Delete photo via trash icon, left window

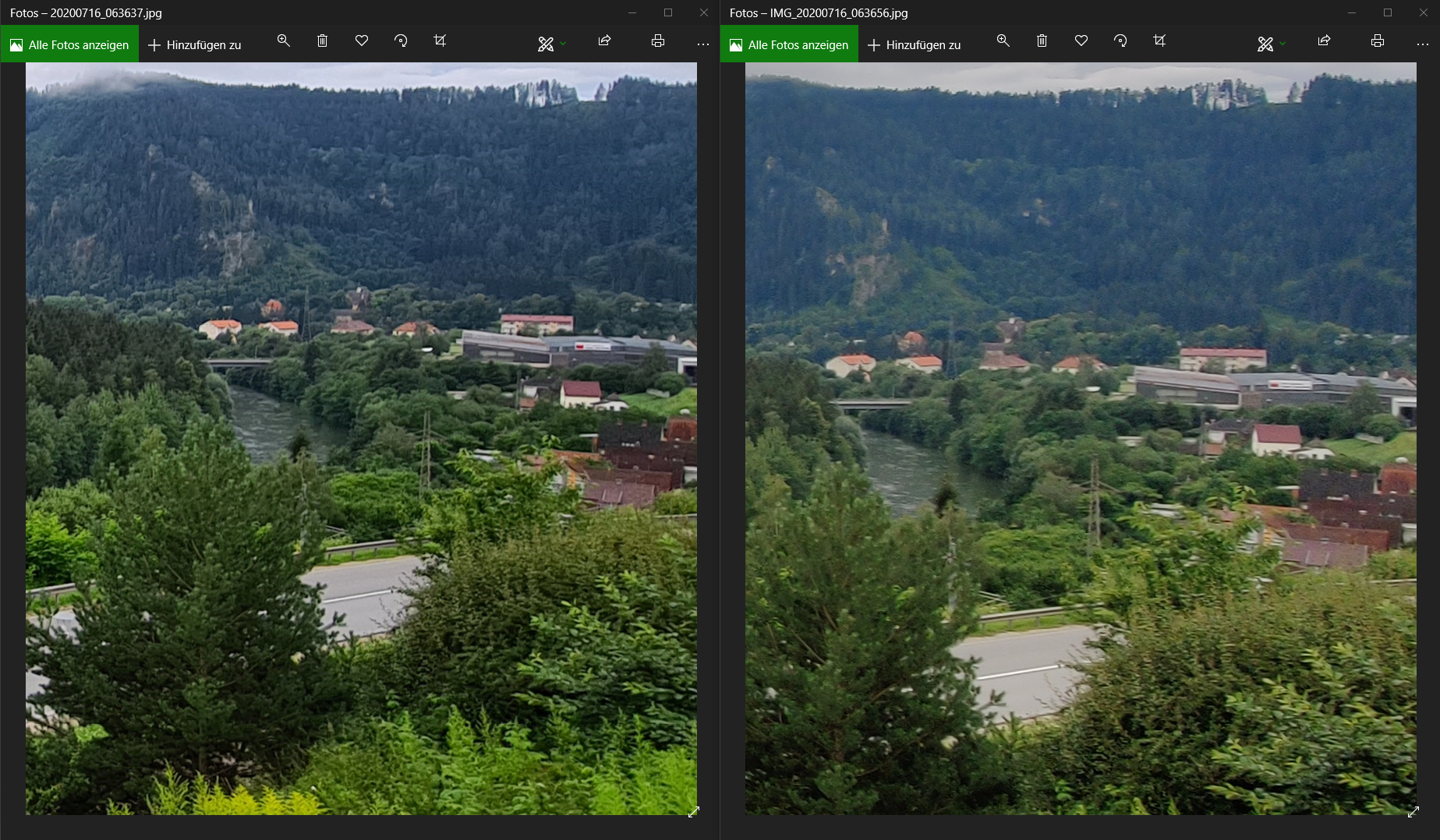(322, 41)
